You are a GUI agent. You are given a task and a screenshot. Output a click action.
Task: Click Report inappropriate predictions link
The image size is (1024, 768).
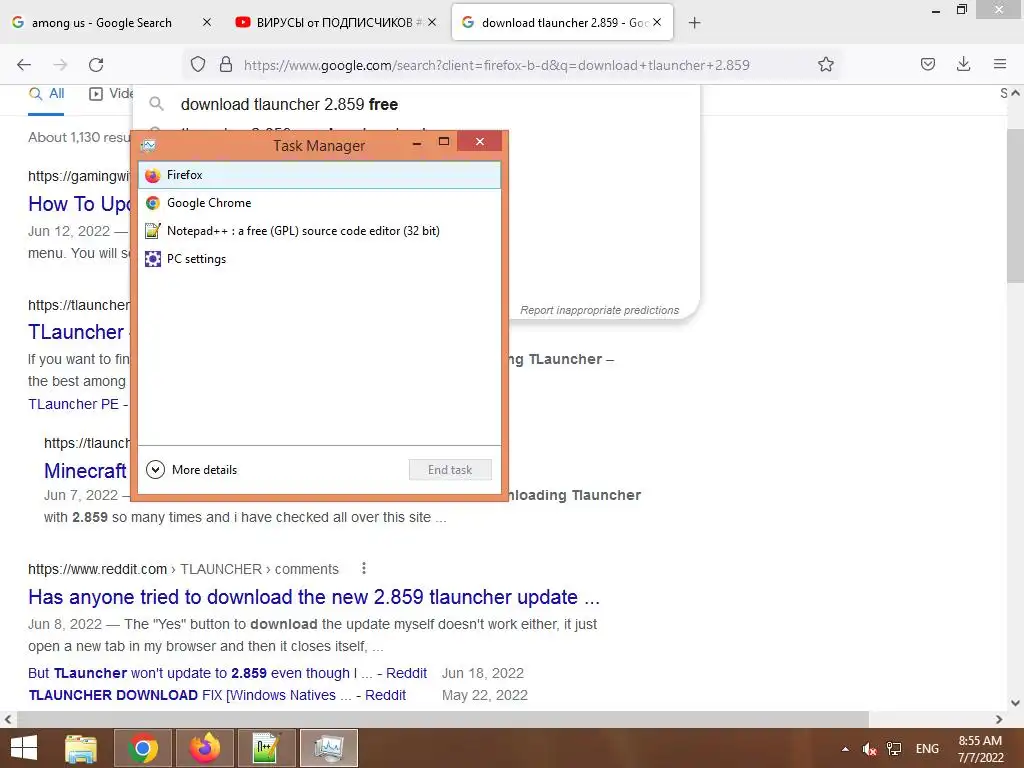click(x=600, y=310)
